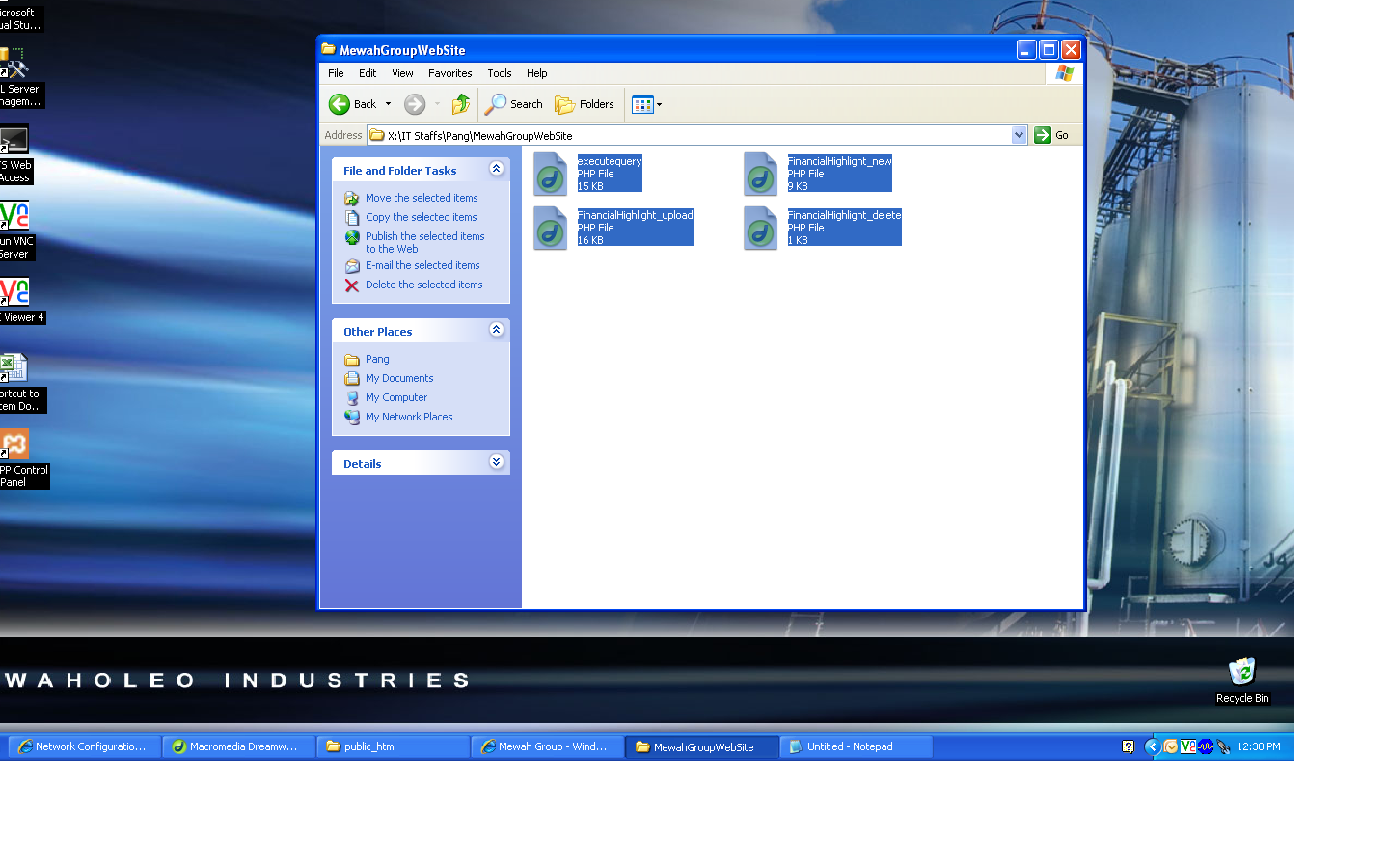Select the executequery PHP file icon
Screen dimensions: 1389x868
(551, 175)
